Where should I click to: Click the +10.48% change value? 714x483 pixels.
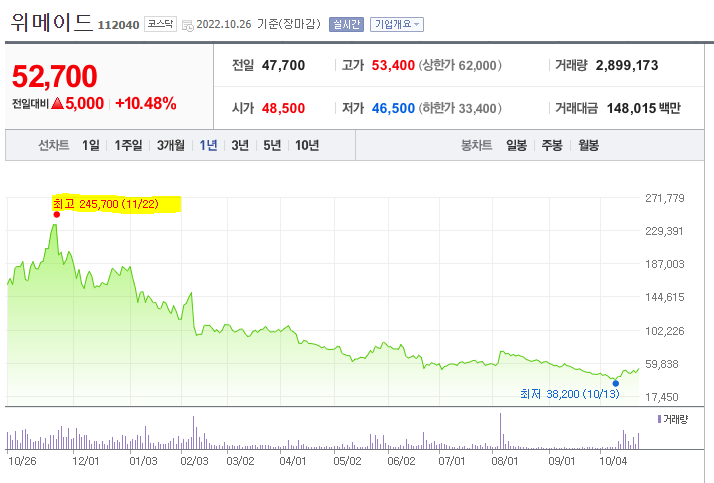click(146, 103)
